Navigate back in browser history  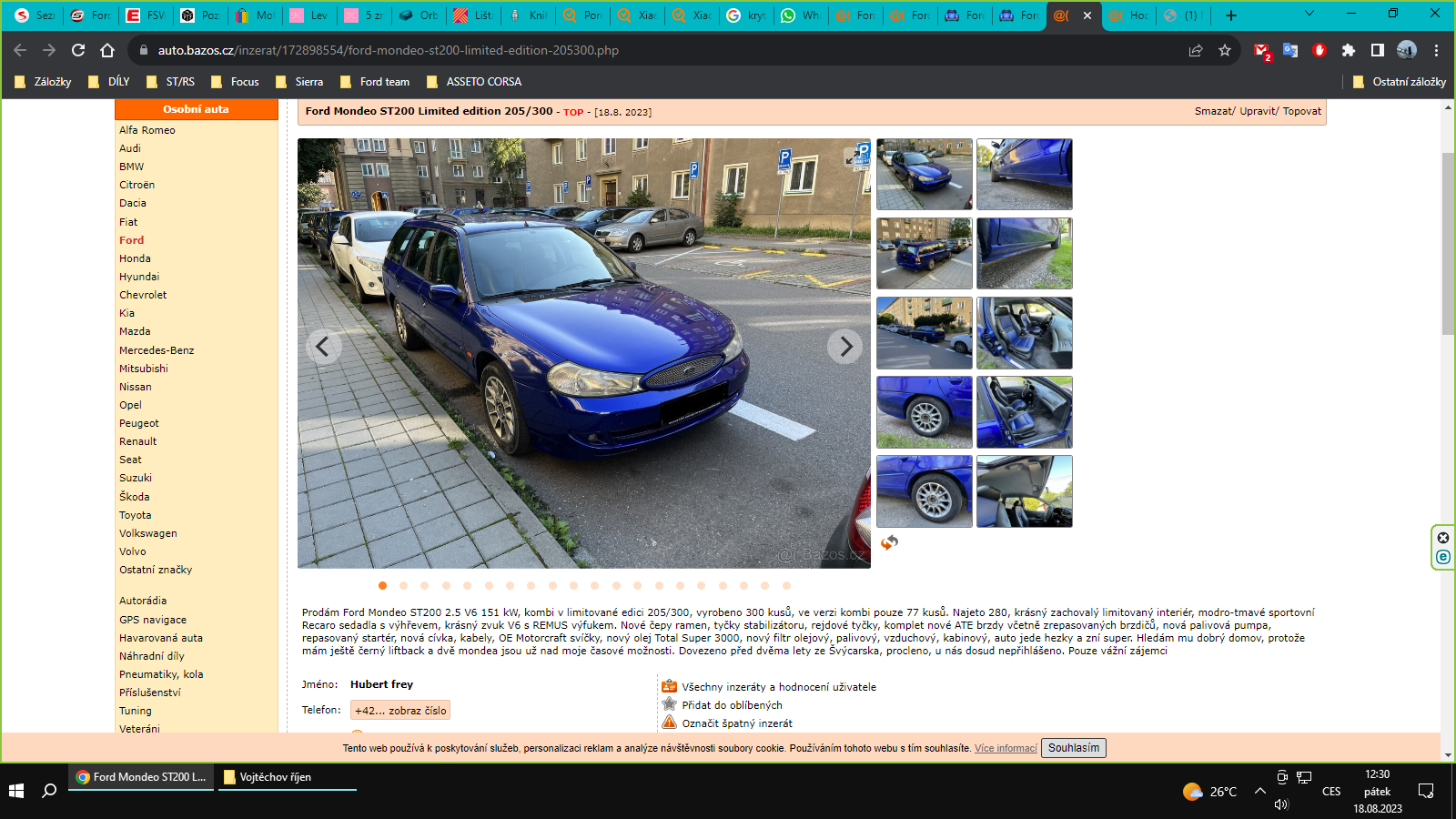(x=20, y=50)
